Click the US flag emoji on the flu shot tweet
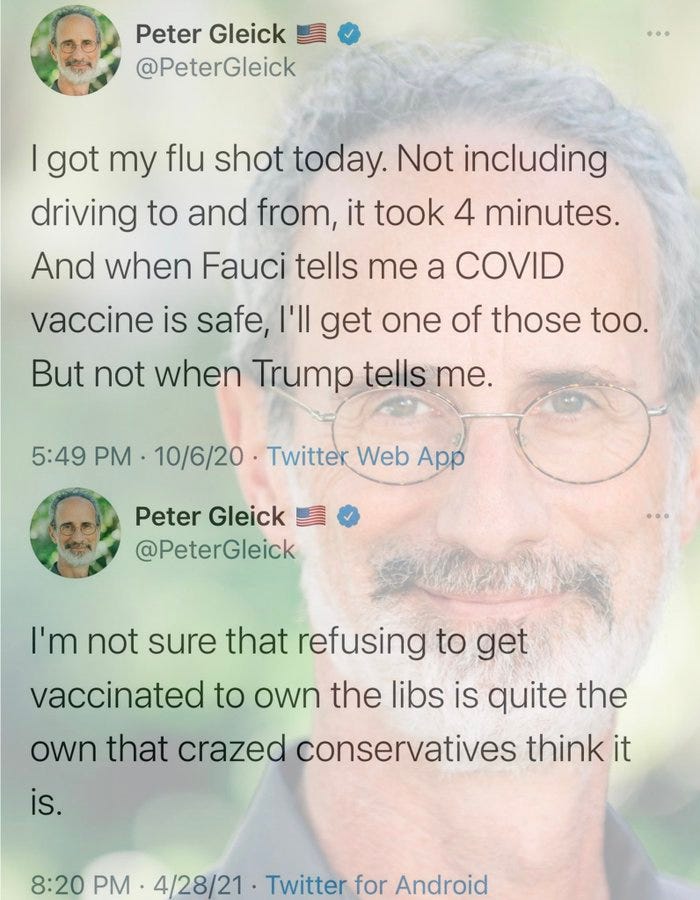 click(x=312, y=34)
